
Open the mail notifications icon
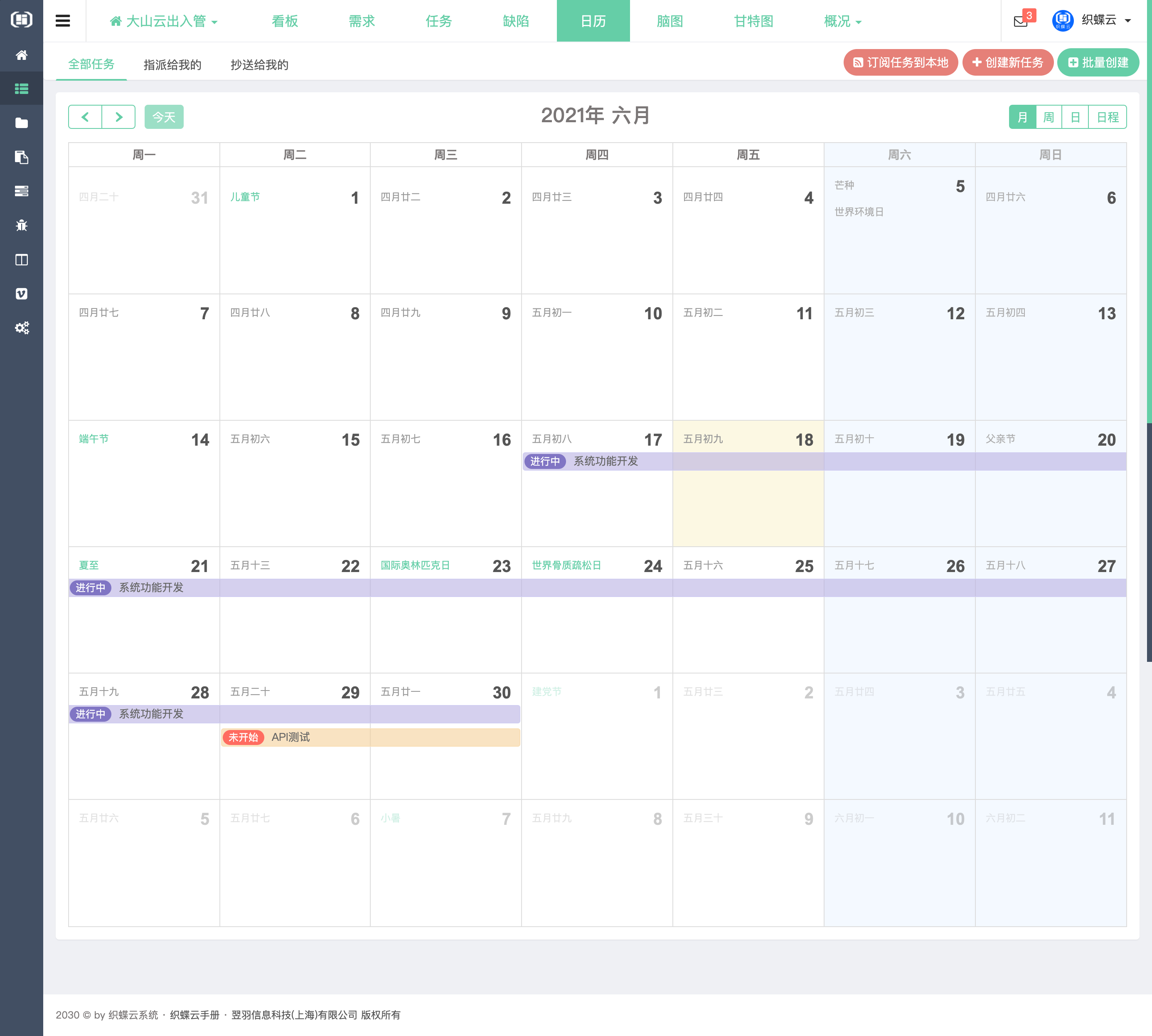1021,22
